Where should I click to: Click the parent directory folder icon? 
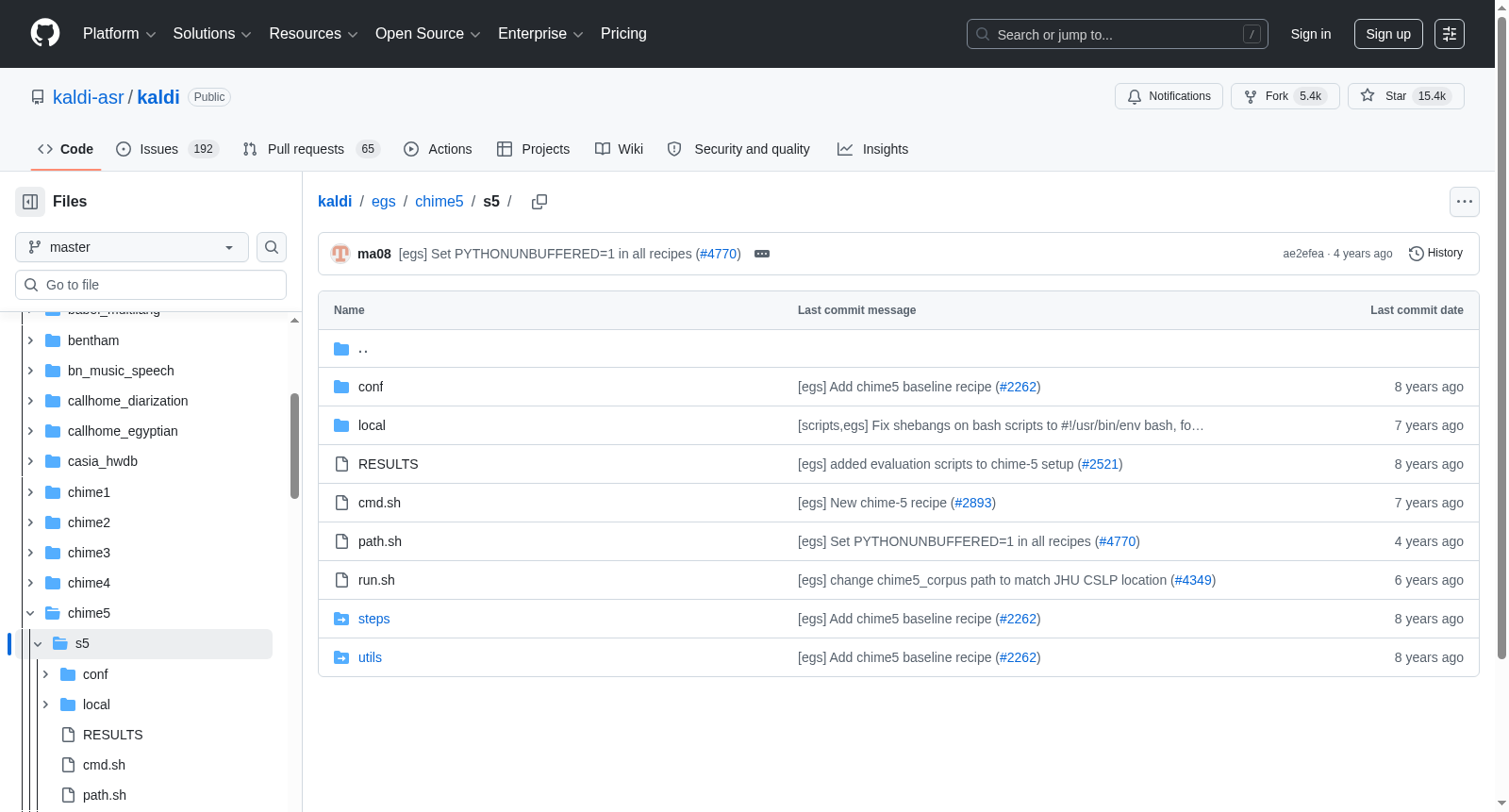tap(341, 349)
